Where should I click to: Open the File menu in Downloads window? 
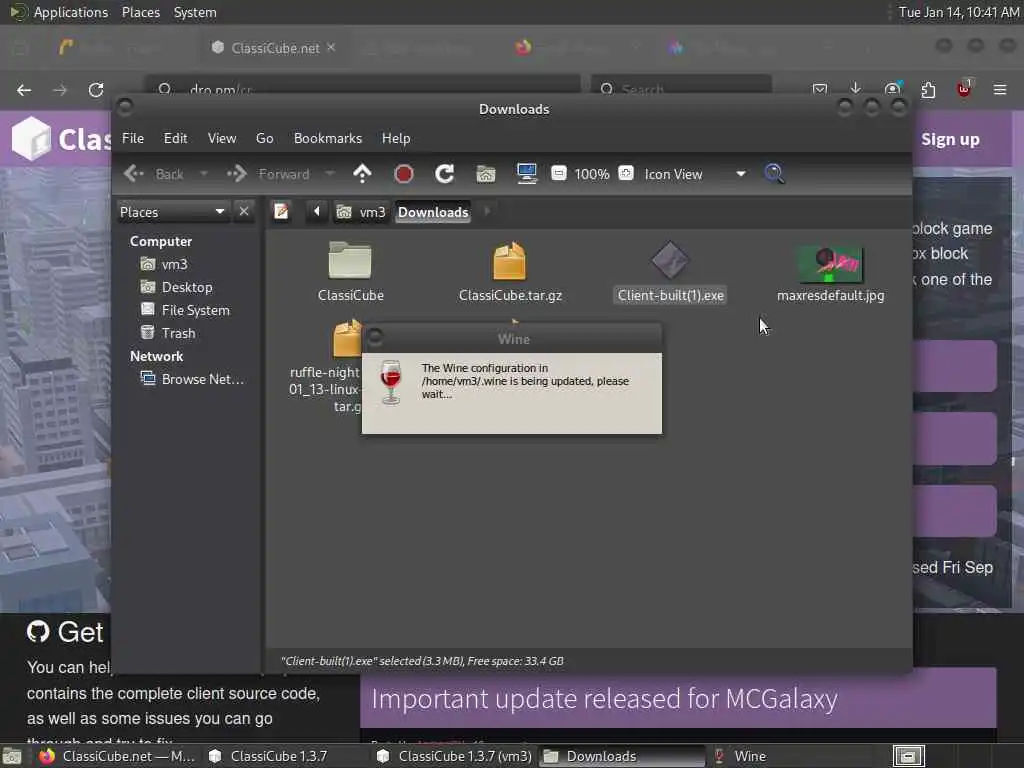pyautogui.click(x=133, y=138)
